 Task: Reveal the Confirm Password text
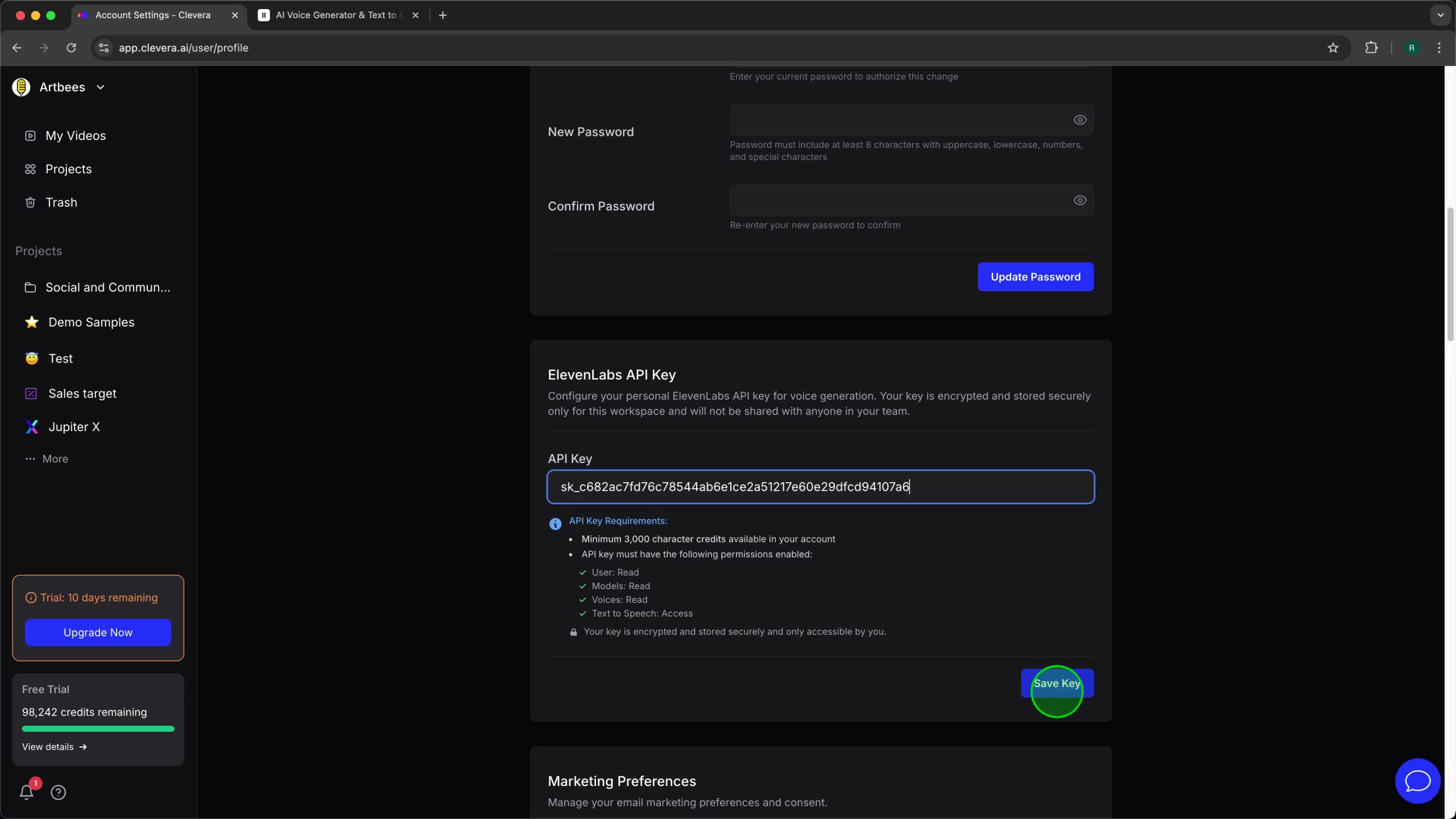coord(1079,200)
